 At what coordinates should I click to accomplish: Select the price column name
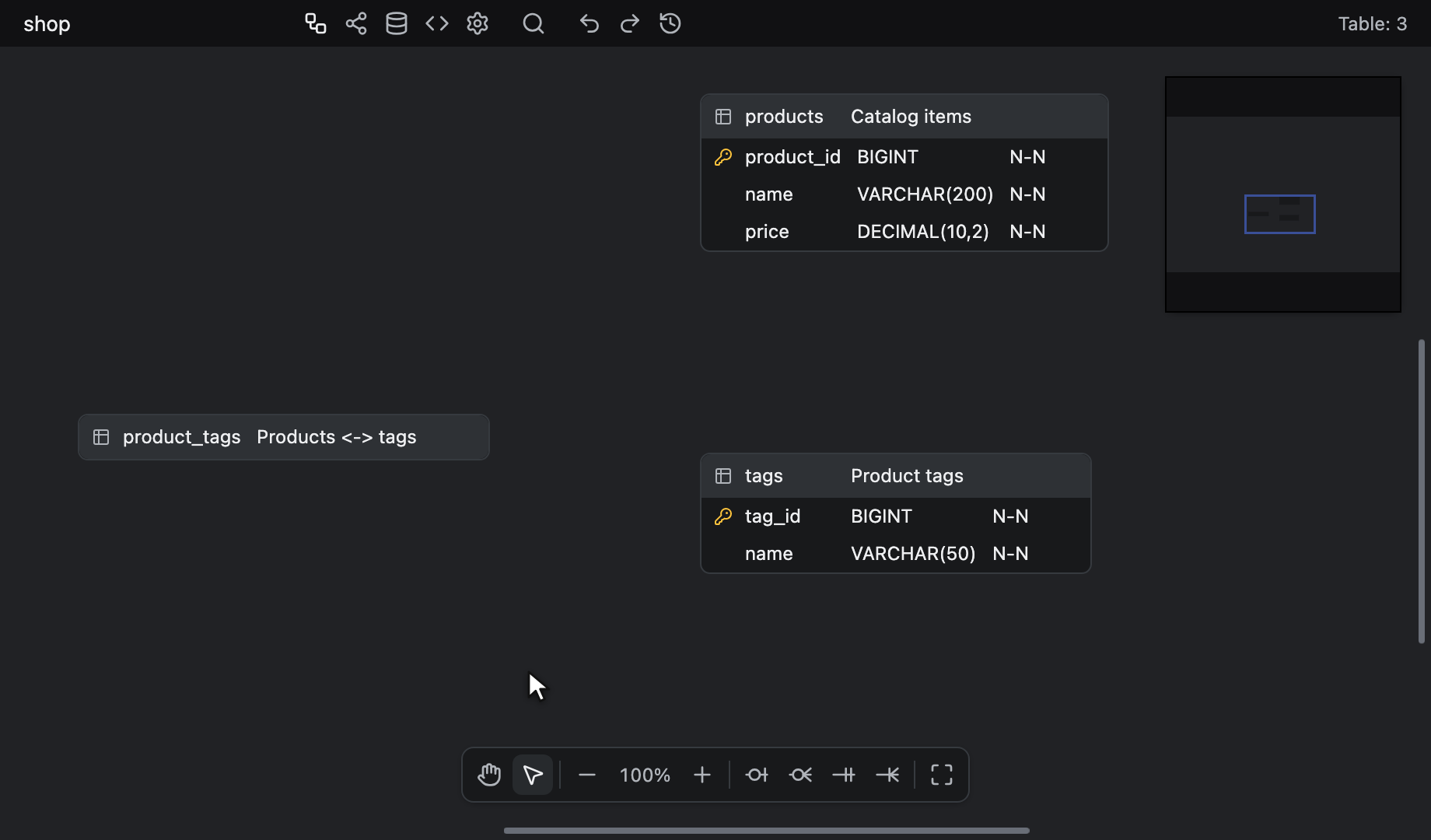[x=767, y=232]
